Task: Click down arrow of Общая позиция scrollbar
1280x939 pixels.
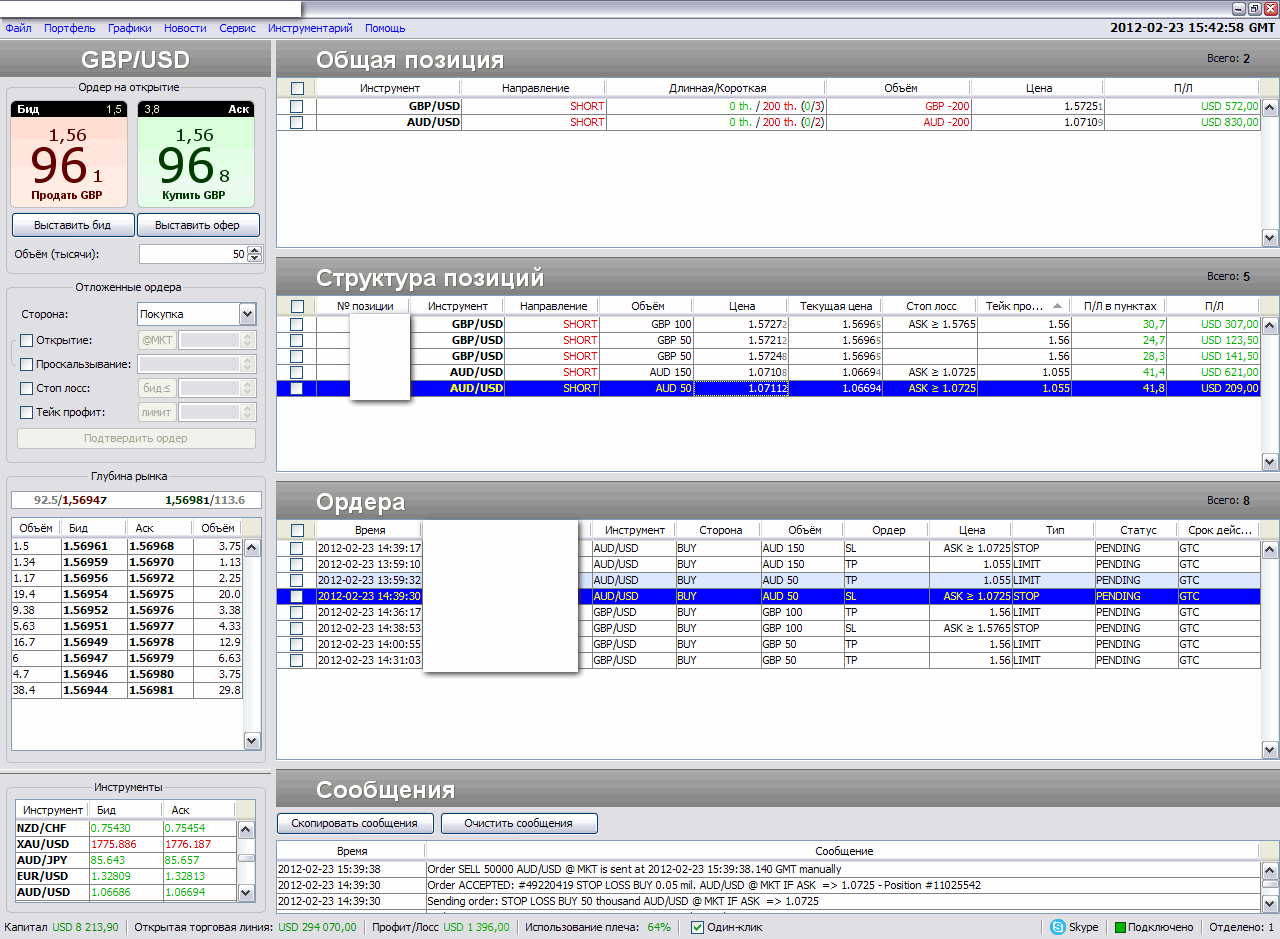Action: 1270,238
